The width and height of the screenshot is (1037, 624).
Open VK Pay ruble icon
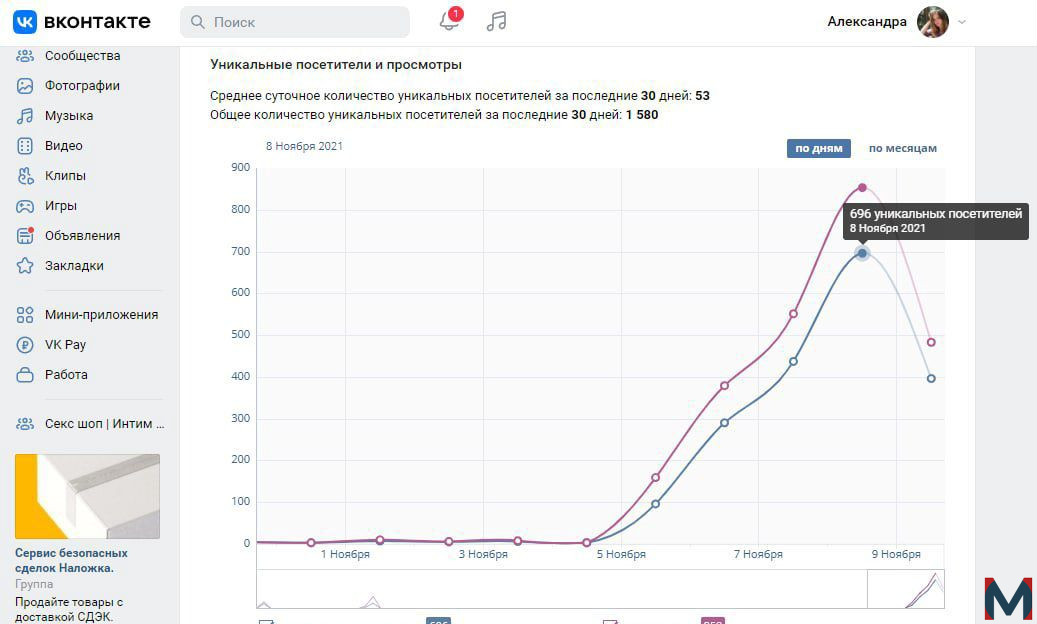[25, 344]
